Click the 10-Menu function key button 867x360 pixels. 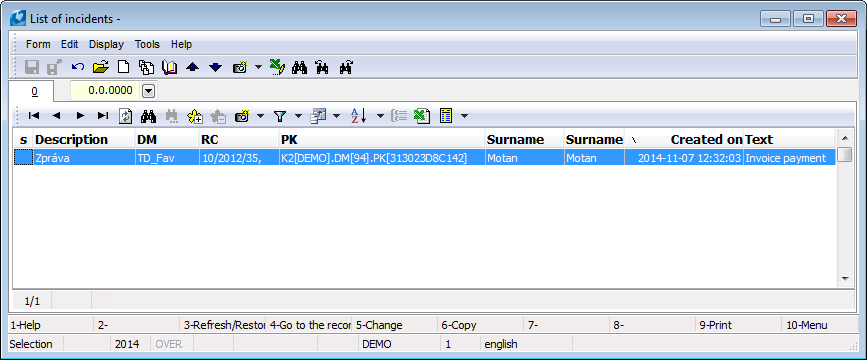[821, 325]
